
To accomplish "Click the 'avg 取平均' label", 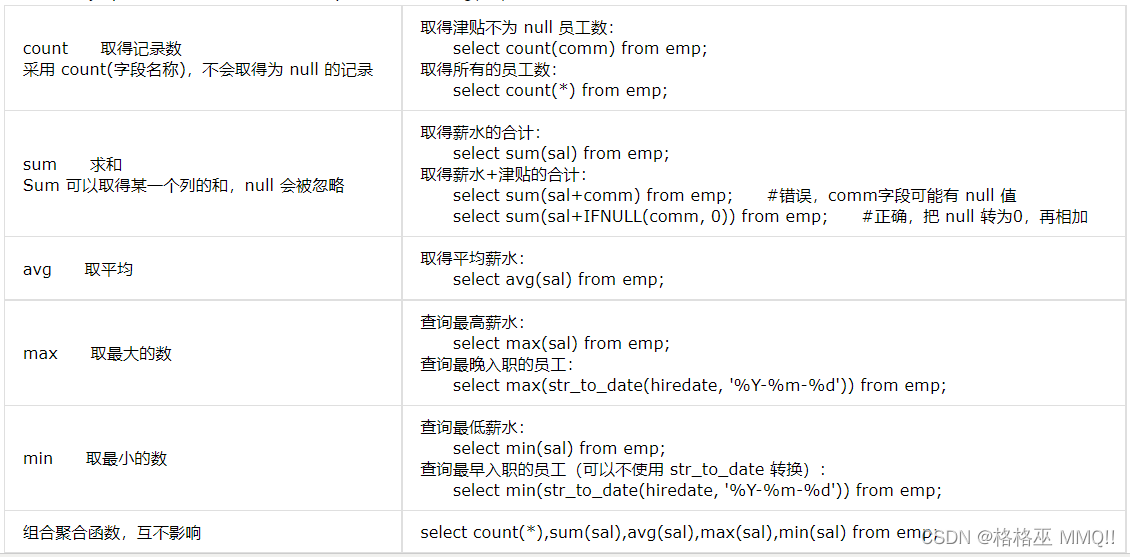I will pyautogui.click(x=78, y=270).
